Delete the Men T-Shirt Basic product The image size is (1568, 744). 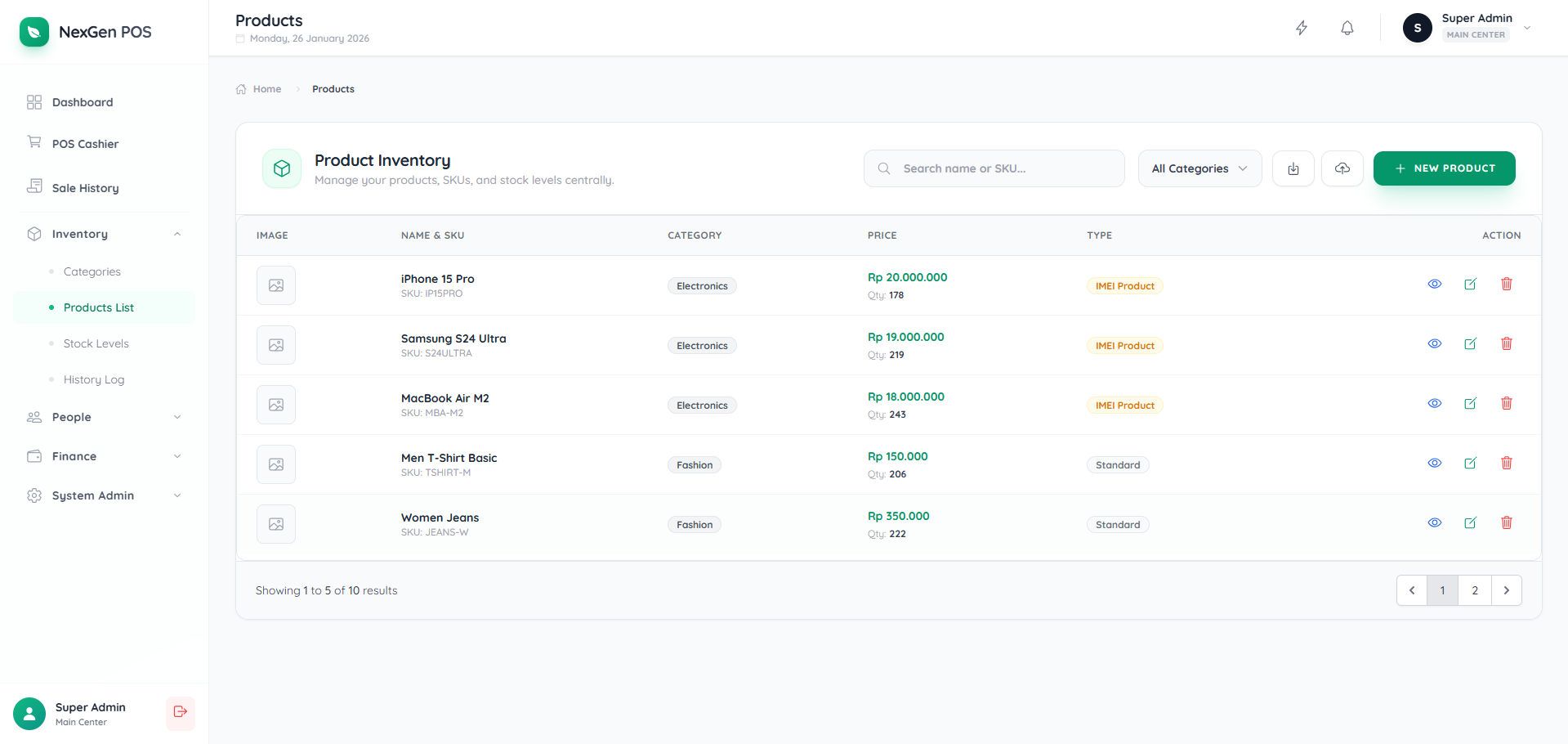pos(1506,463)
